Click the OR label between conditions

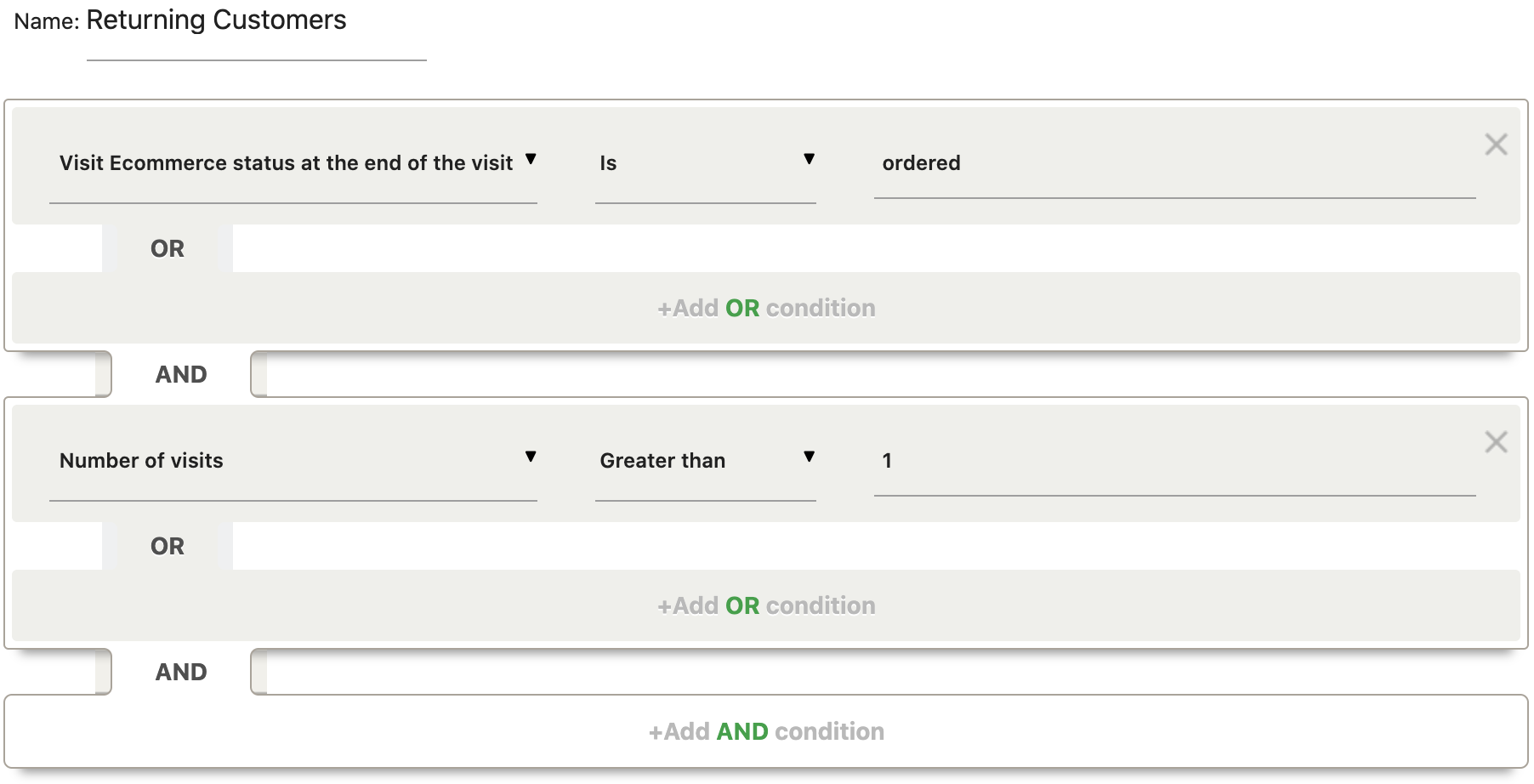click(168, 247)
